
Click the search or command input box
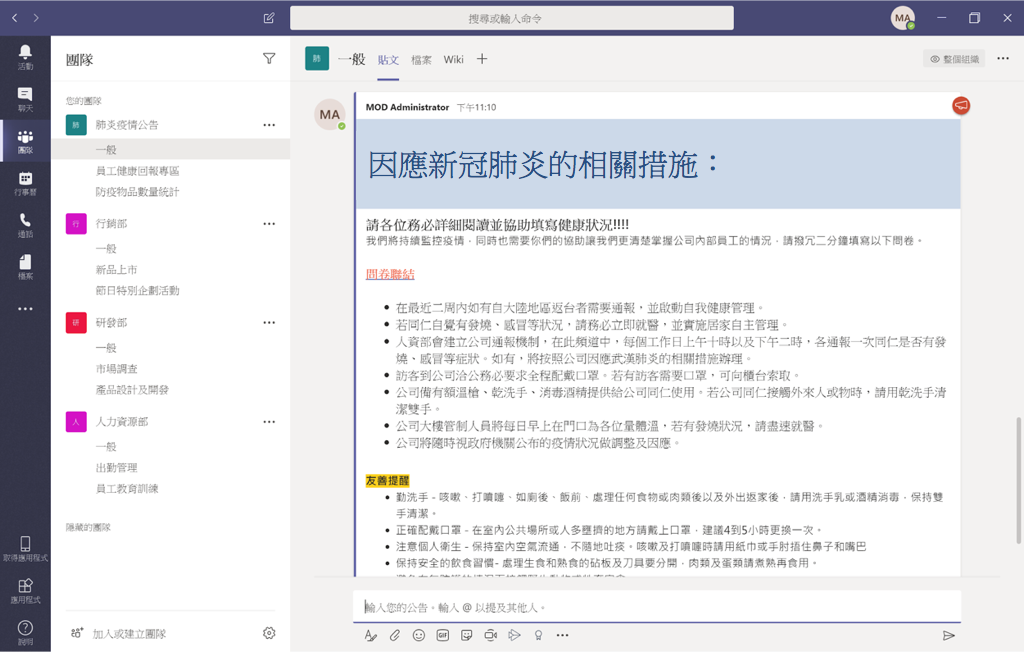[511, 18]
